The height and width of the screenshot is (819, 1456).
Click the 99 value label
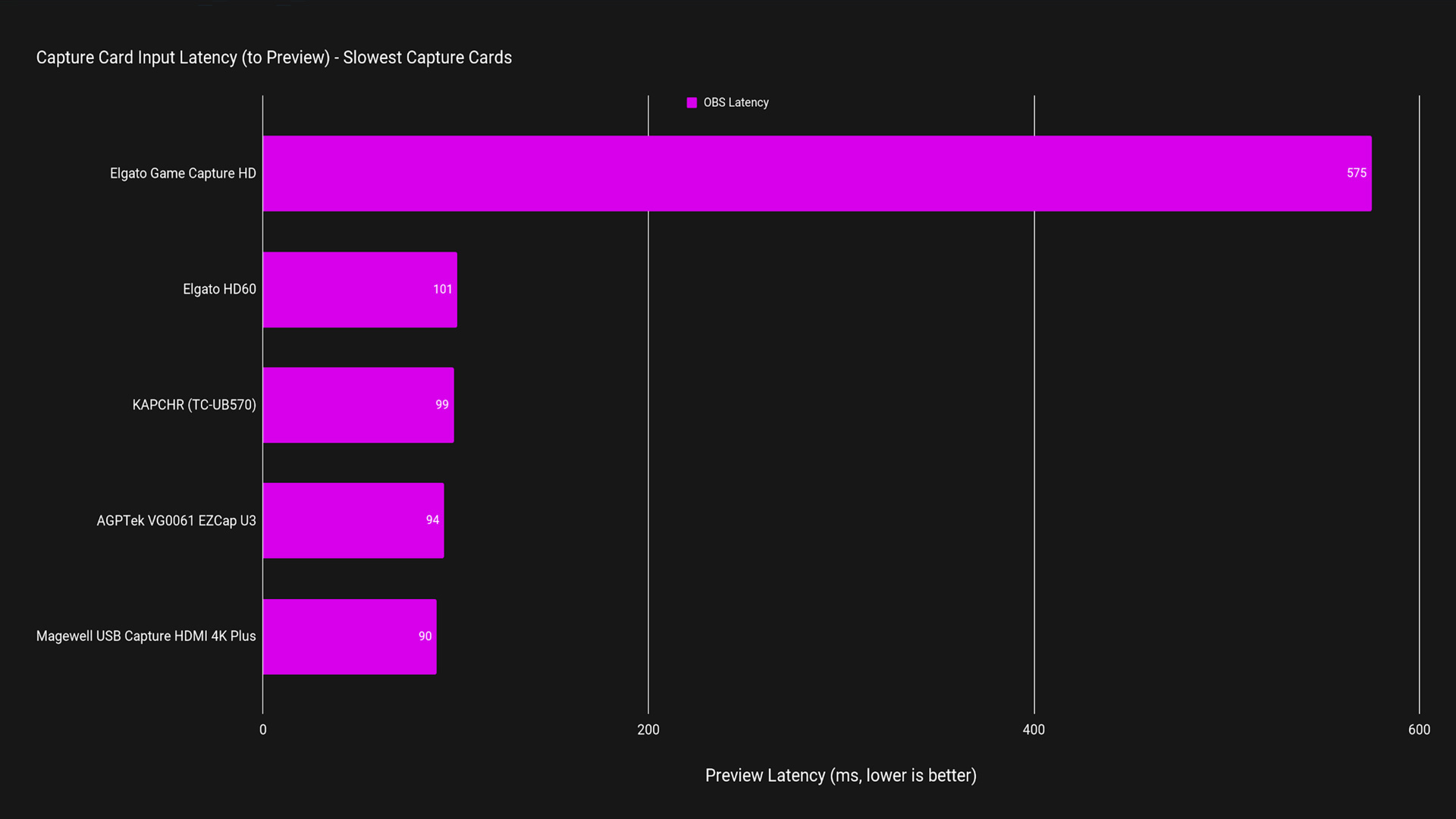pos(441,405)
